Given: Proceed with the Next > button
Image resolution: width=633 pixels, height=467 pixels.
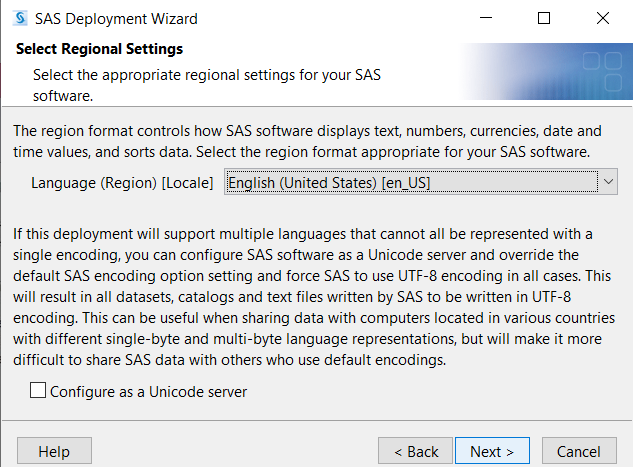Looking at the screenshot, I should [x=492, y=451].
